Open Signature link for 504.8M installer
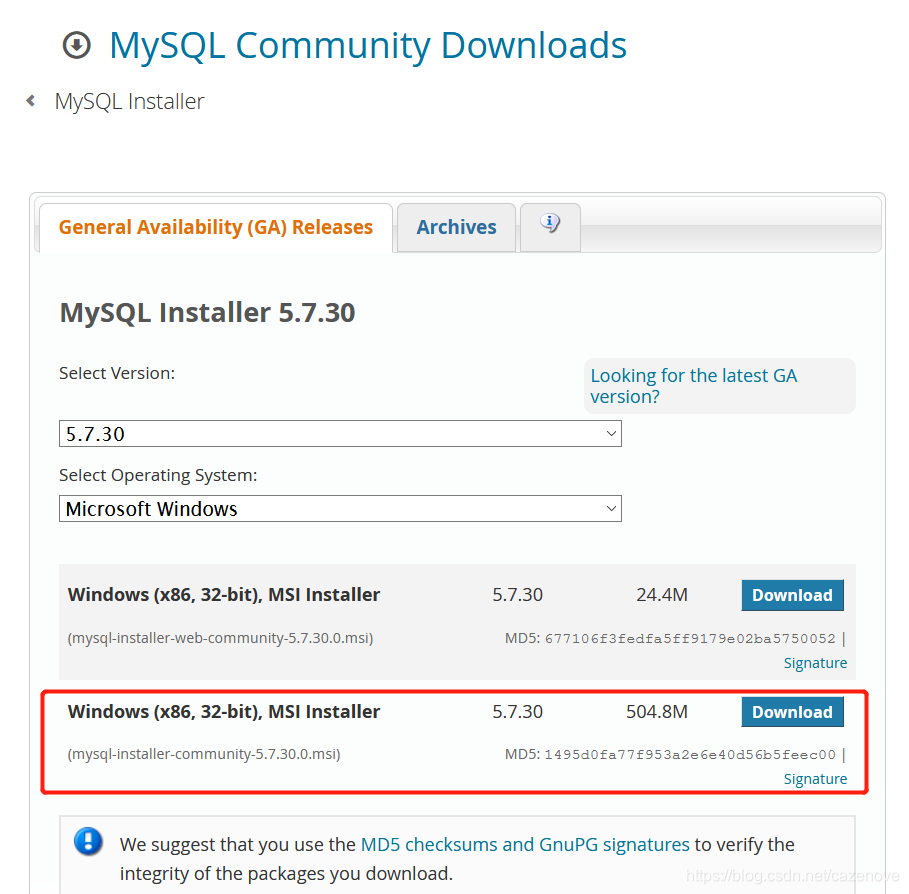The height and width of the screenshot is (894, 909). 815,779
